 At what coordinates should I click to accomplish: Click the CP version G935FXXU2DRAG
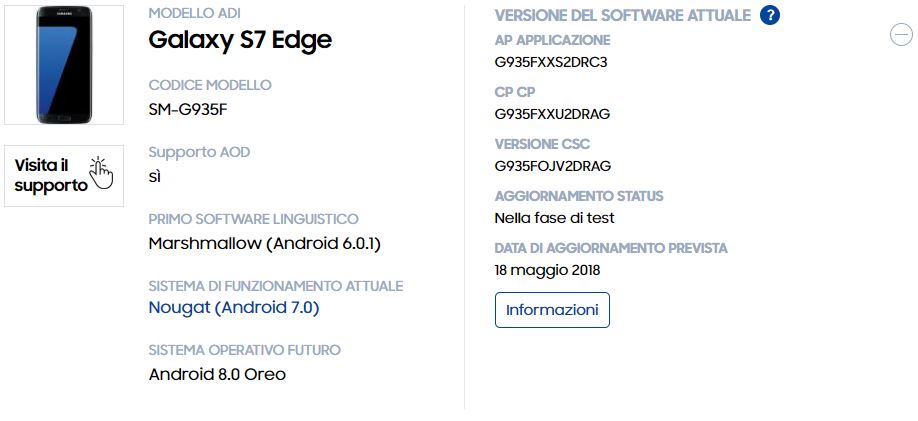pos(552,114)
